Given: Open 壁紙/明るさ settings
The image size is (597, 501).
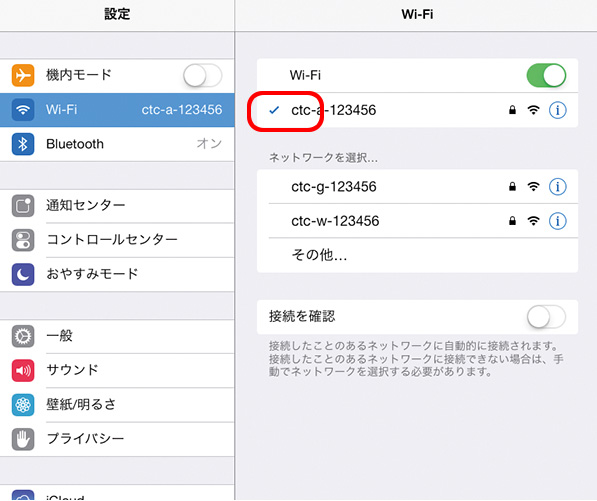Looking at the screenshot, I should tap(117, 405).
